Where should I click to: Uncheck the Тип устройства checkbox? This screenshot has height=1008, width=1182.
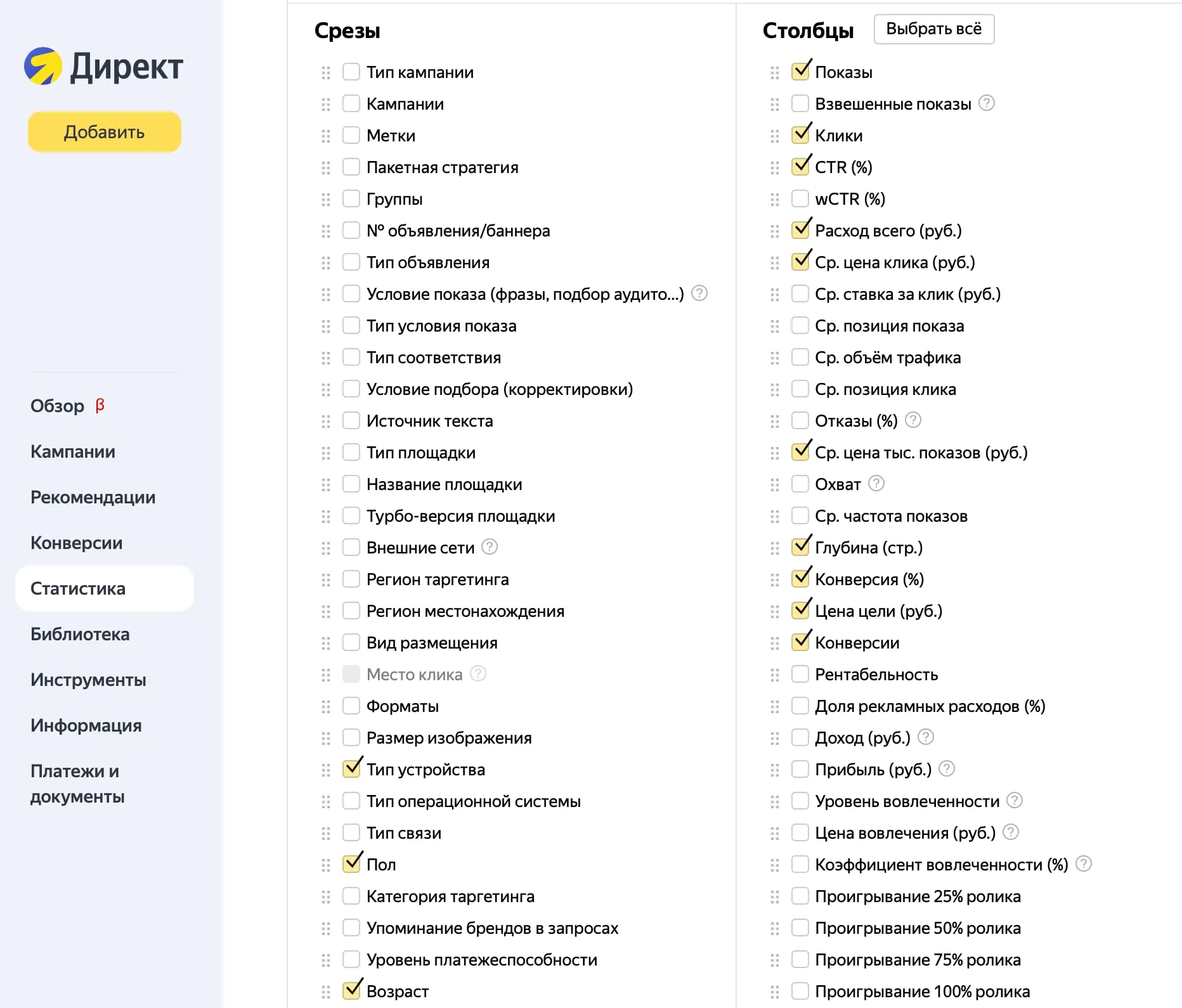[x=351, y=768]
